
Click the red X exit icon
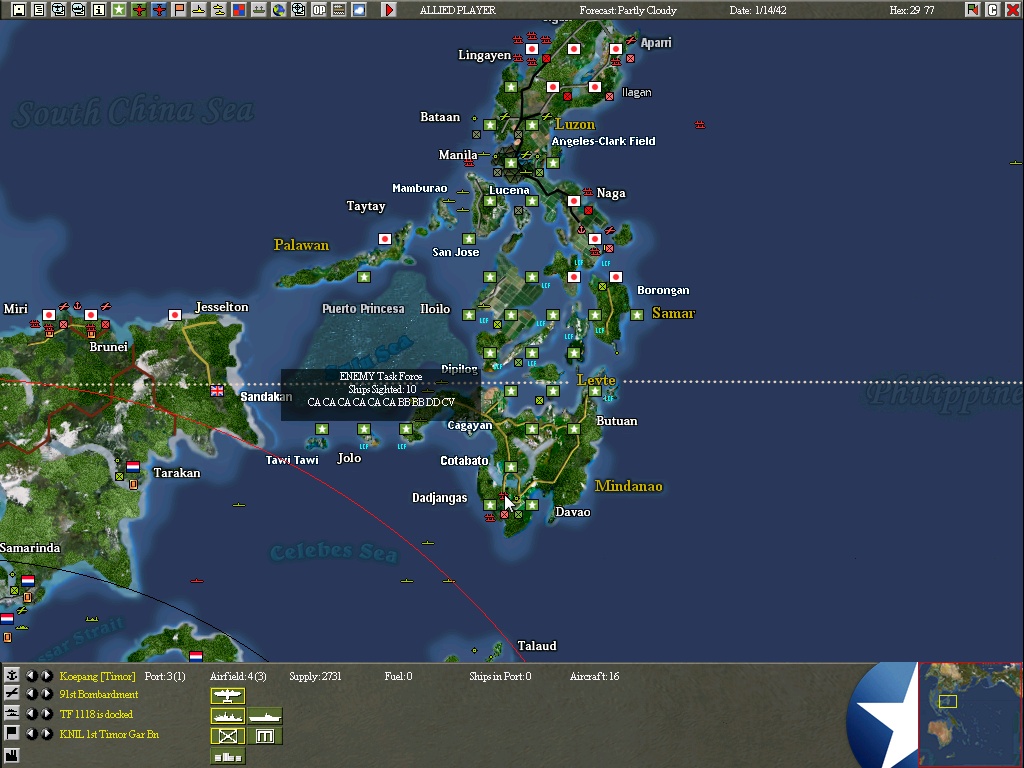pyautogui.click(x=1012, y=10)
